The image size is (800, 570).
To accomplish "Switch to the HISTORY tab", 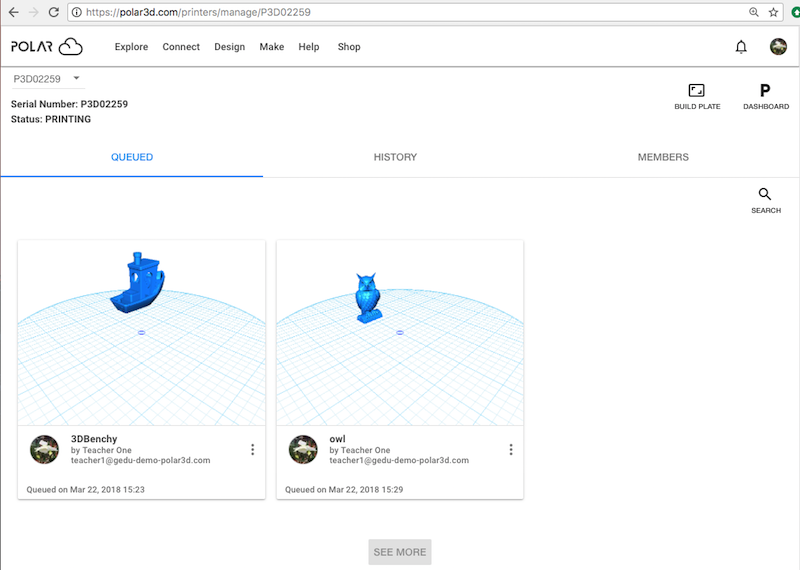I will pos(395,157).
